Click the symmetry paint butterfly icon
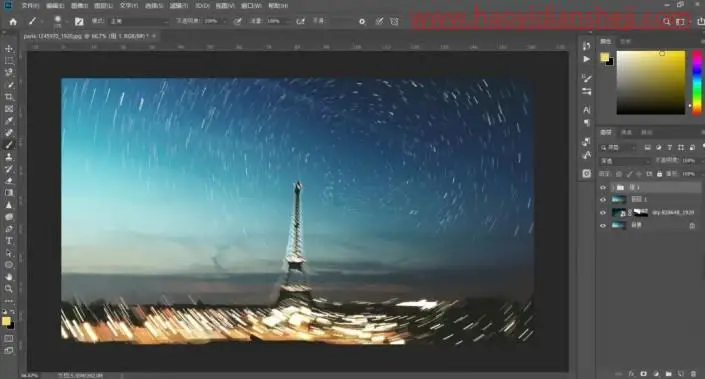 (x=394, y=21)
